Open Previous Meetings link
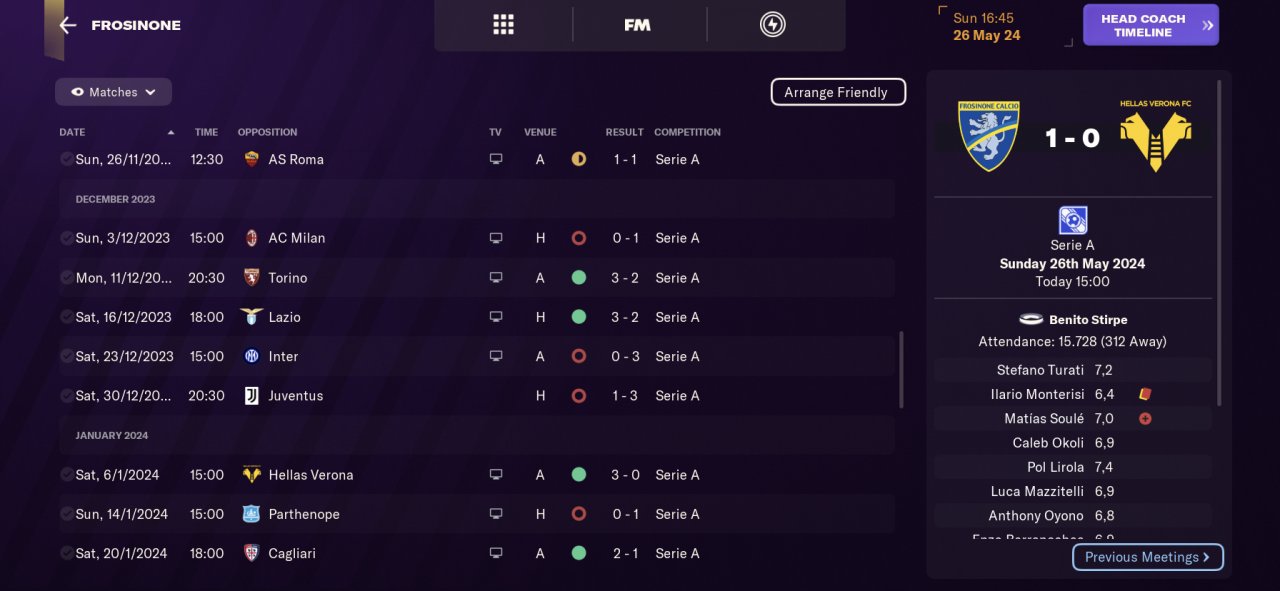Screen dimensions: 1280x591 tap(1147, 557)
